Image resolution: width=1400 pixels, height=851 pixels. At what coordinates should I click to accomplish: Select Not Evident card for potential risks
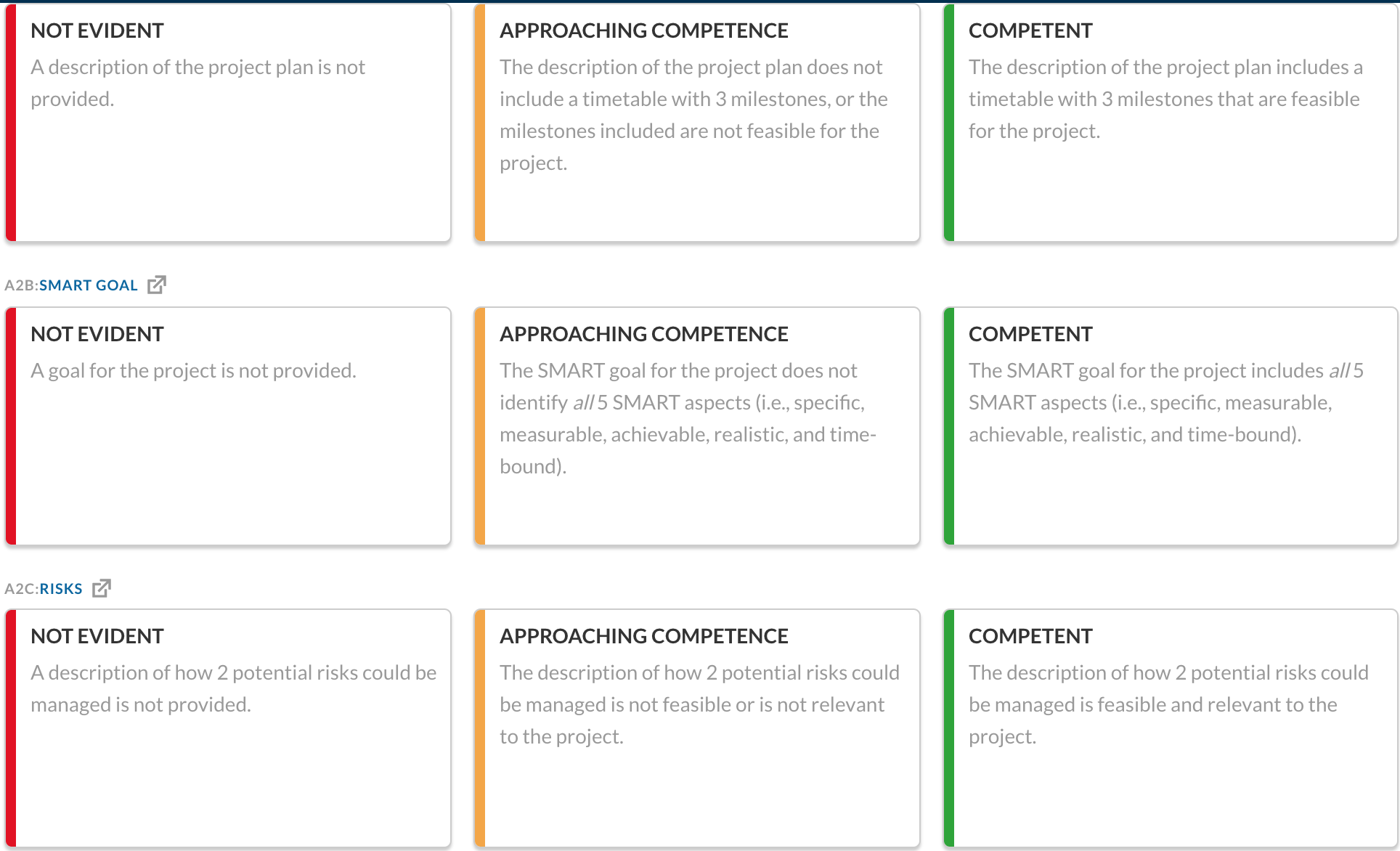pyautogui.click(x=228, y=728)
